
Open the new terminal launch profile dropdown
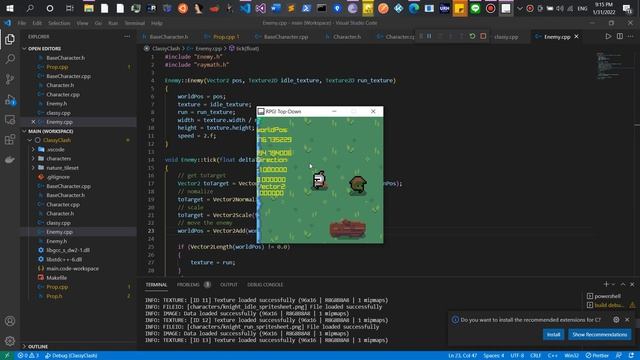click(613, 284)
